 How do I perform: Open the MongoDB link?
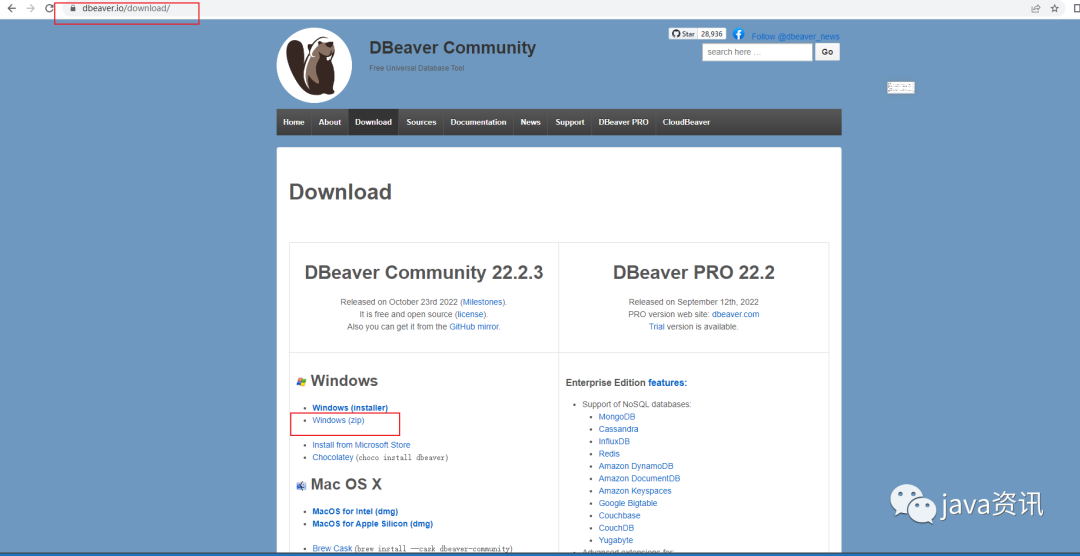click(x=616, y=417)
